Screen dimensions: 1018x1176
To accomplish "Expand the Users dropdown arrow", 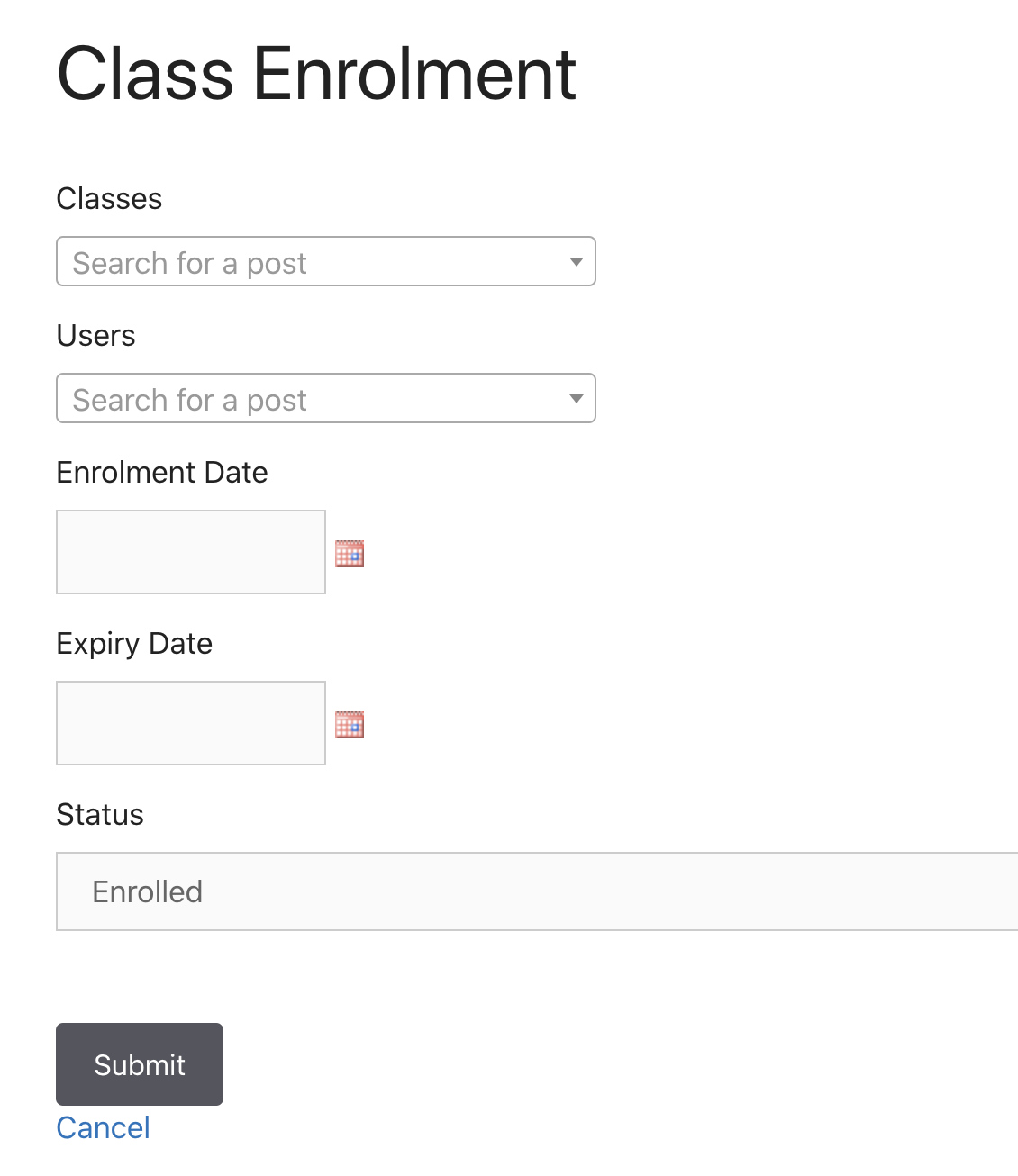I will [x=577, y=399].
